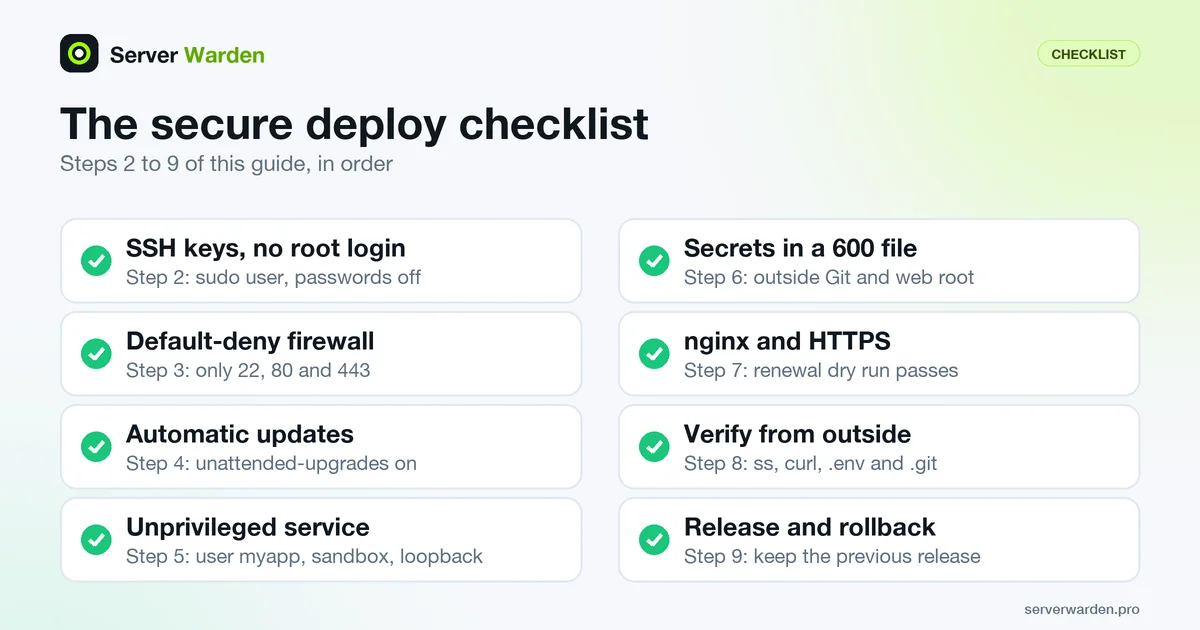
Task: Select the 'Secrets in a 600 file' heading
Action: point(800,248)
